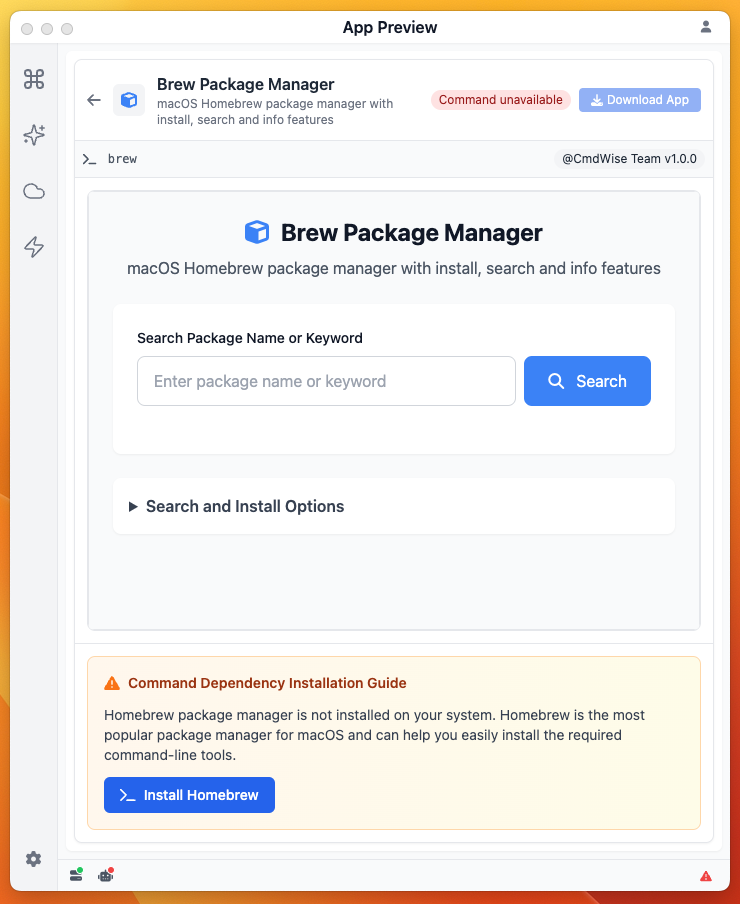Click the blue package icon in header
The height and width of the screenshot is (904, 740).
click(x=129, y=100)
